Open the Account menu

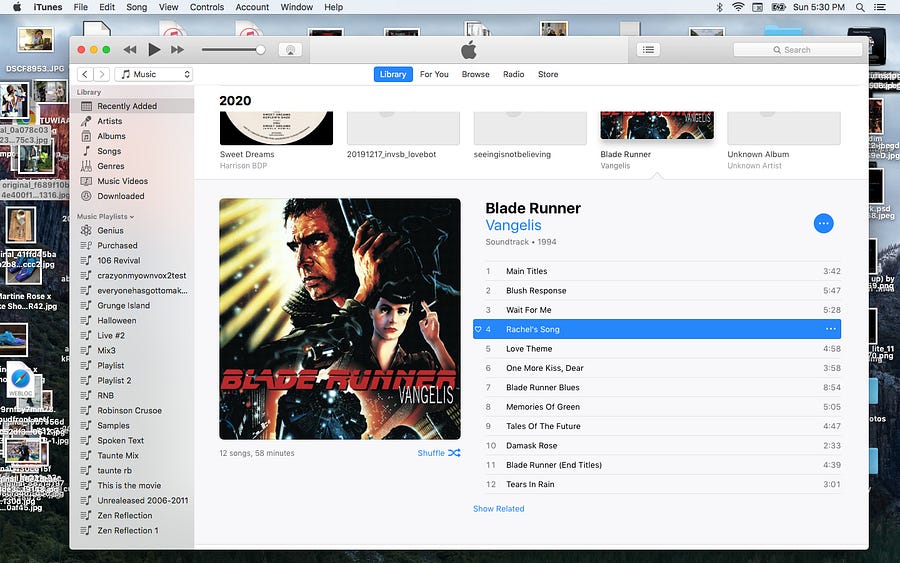point(252,7)
